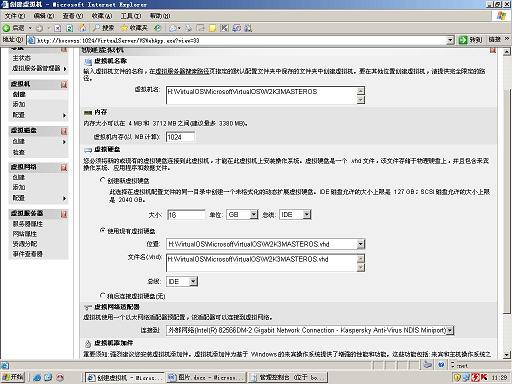Viewport: 512px width, 384px height.
Task: Click the last icon on IE toolbar
Action: coord(248,28)
